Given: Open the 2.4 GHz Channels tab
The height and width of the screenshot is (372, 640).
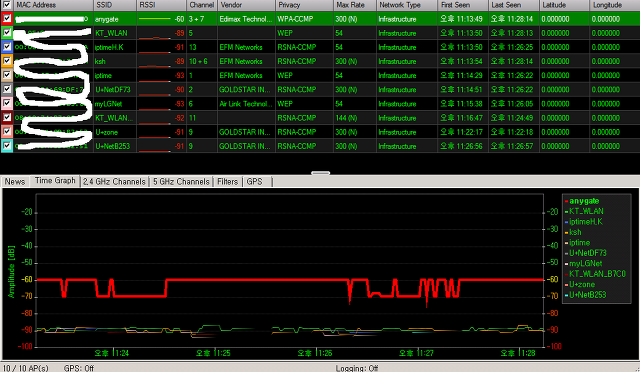Looking at the screenshot, I should coord(114,181).
